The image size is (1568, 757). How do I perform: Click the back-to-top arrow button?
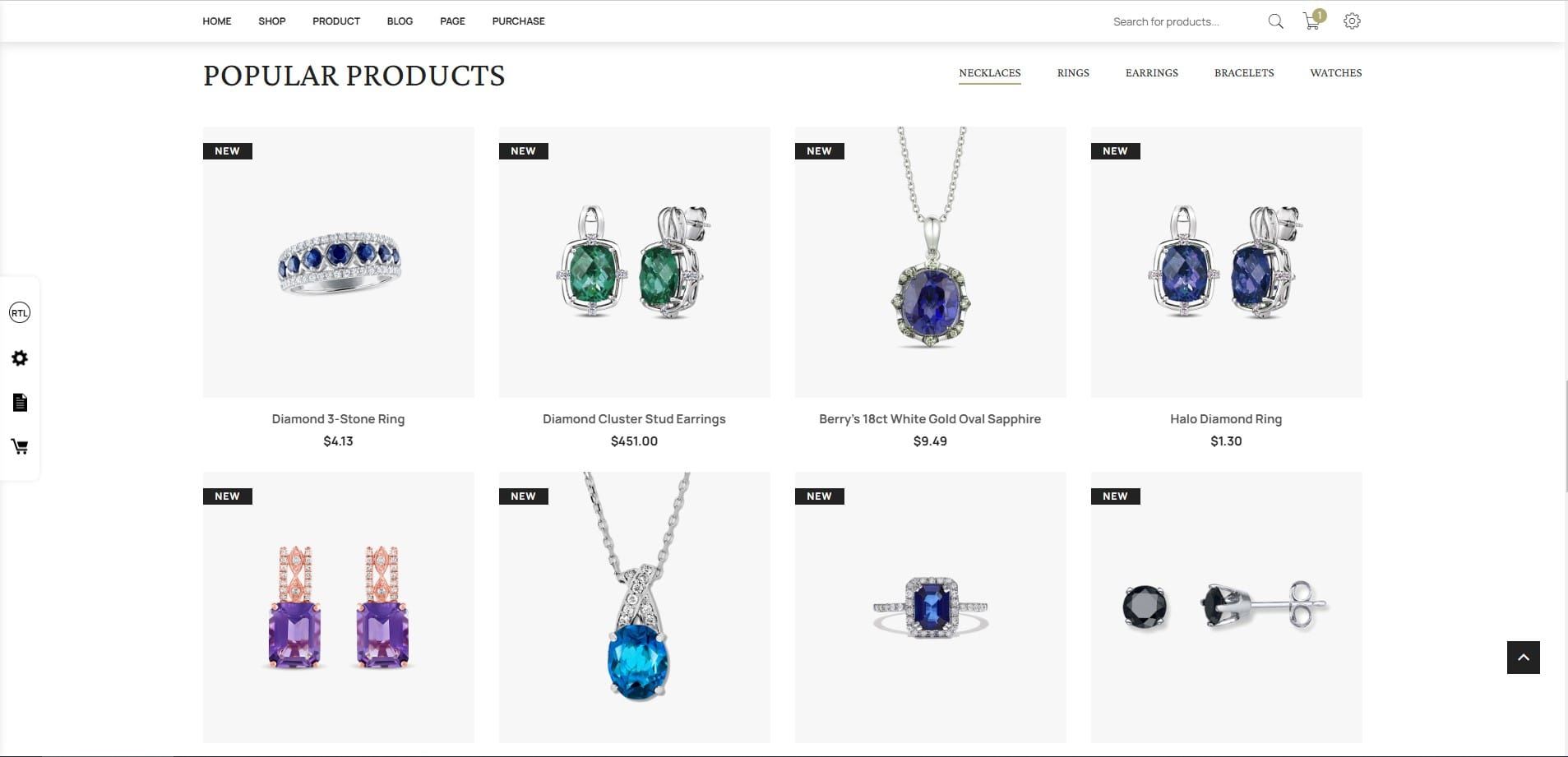tap(1523, 658)
